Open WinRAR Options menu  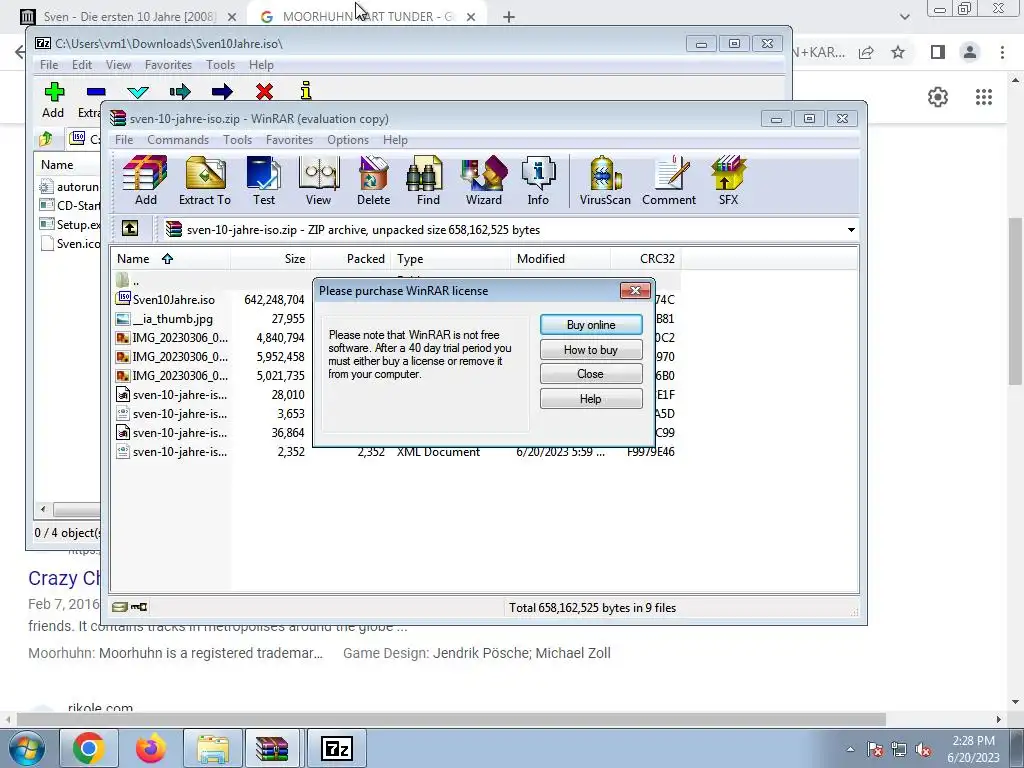pos(348,140)
